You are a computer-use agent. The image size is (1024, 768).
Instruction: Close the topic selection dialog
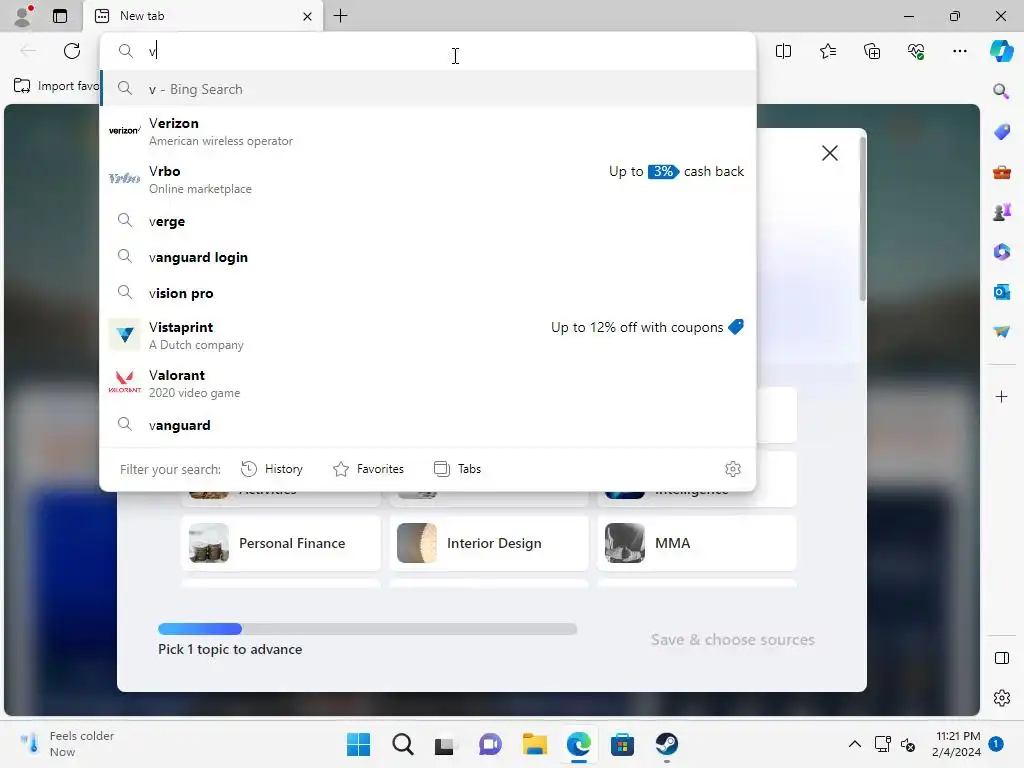click(x=829, y=153)
